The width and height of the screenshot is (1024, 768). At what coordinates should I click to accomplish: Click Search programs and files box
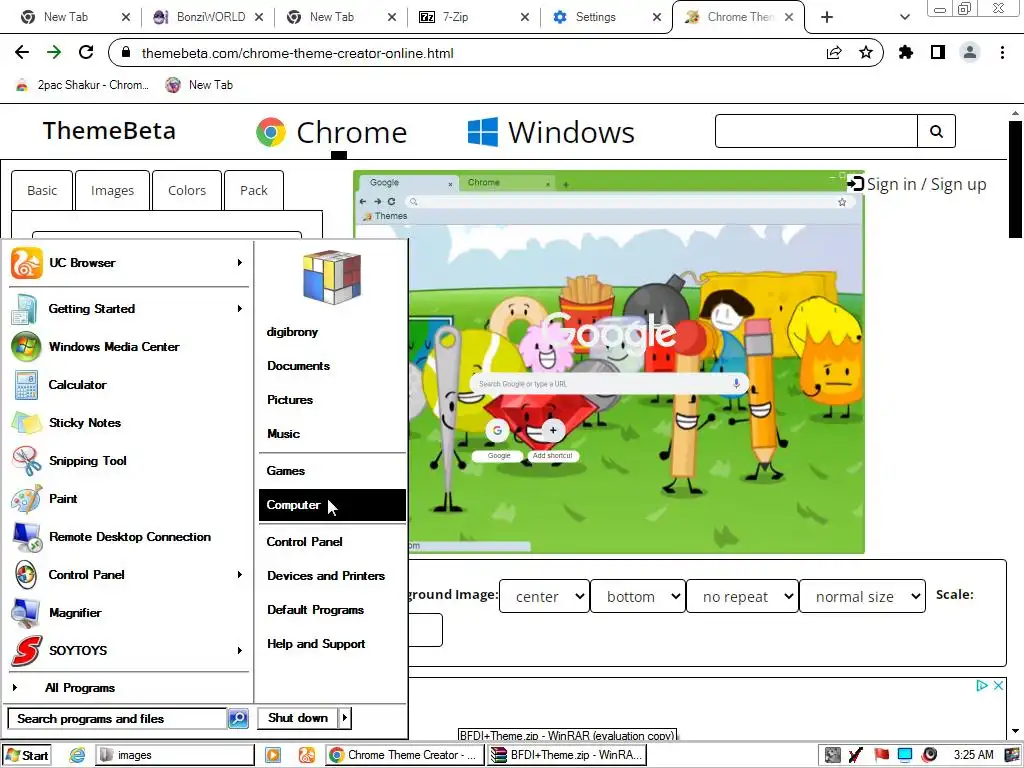(x=118, y=718)
